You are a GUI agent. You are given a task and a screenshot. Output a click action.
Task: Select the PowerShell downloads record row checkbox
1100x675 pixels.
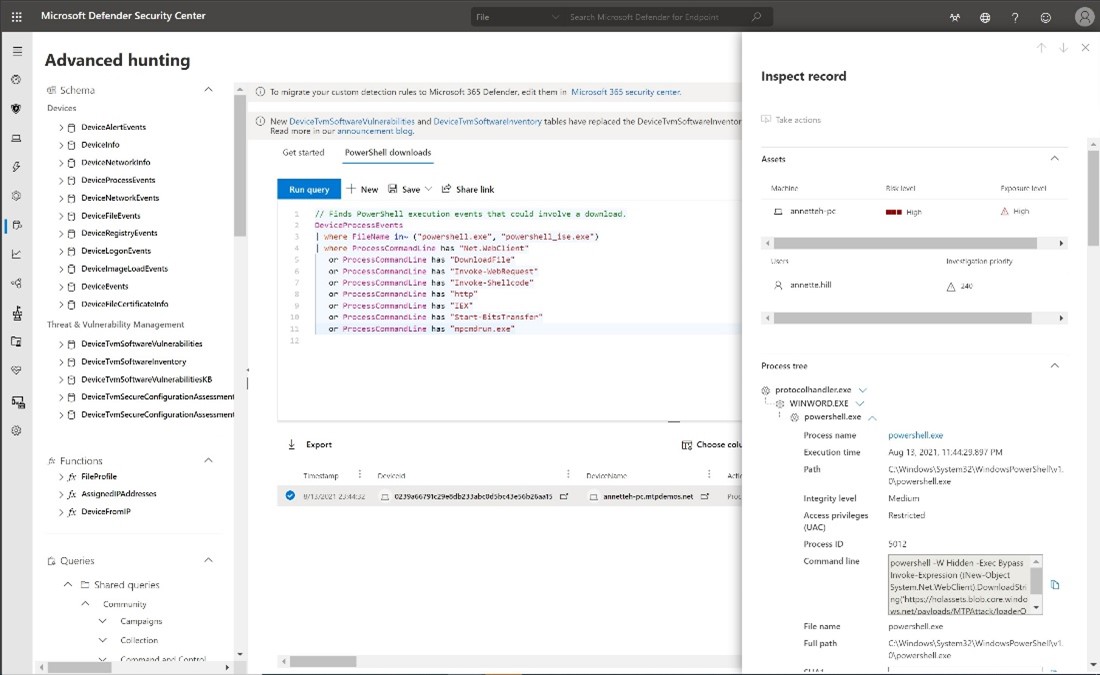[x=289, y=493]
